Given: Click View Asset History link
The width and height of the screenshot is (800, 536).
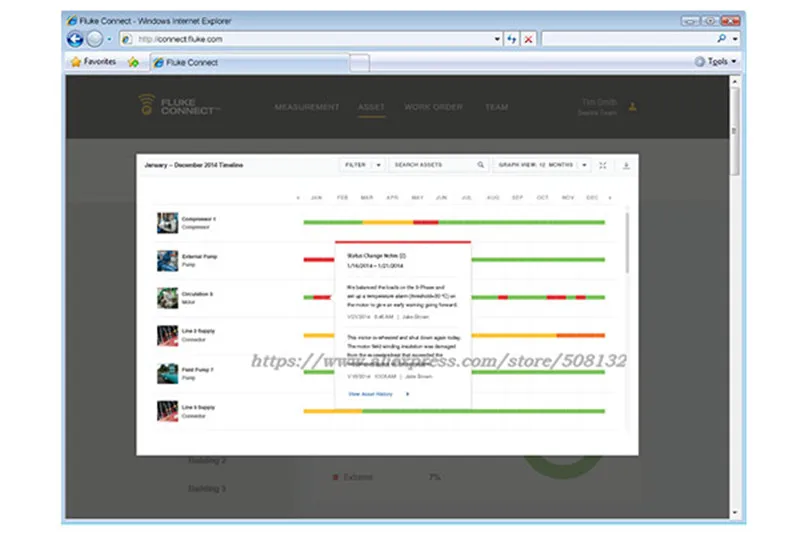Looking at the screenshot, I should [x=370, y=394].
